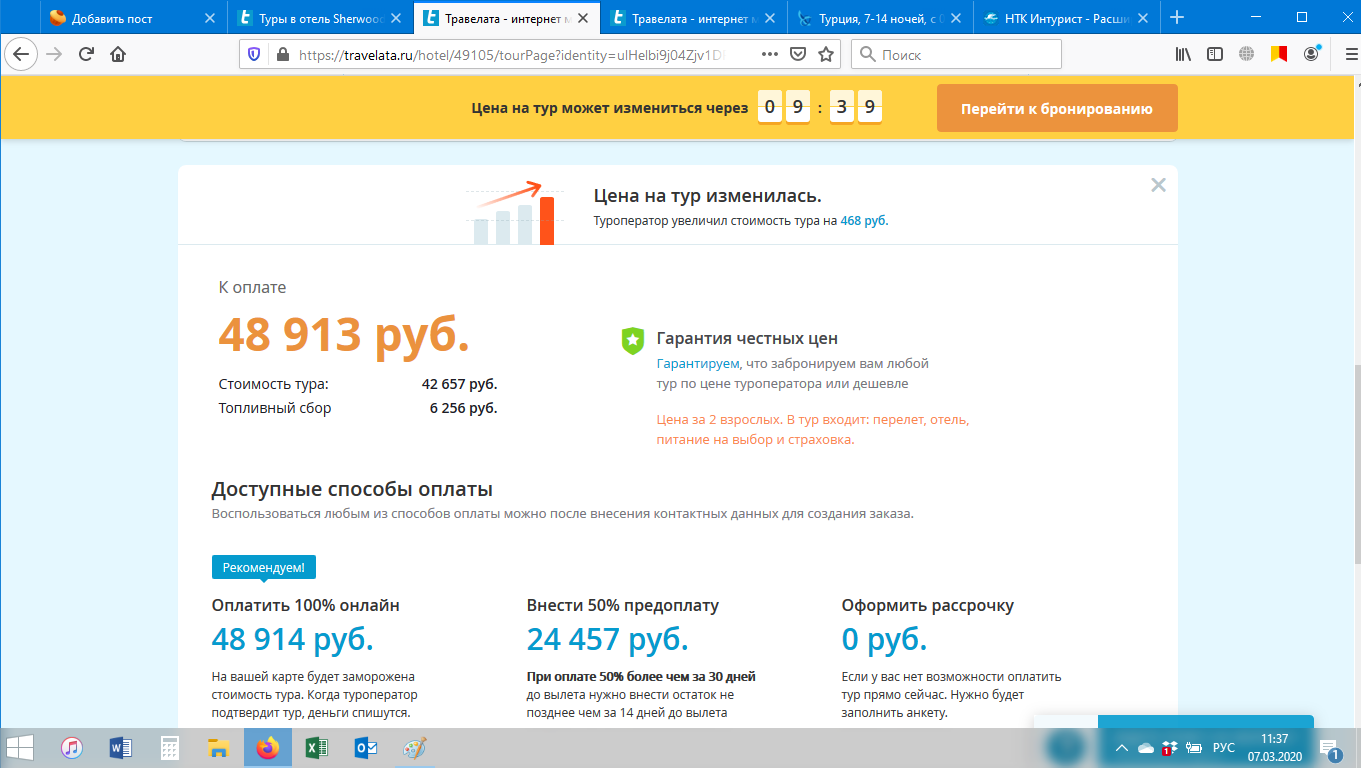The width and height of the screenshot is (1361, 768).
Task: Launch iTunes from the taskbar
Action: [x=72, y=747]
